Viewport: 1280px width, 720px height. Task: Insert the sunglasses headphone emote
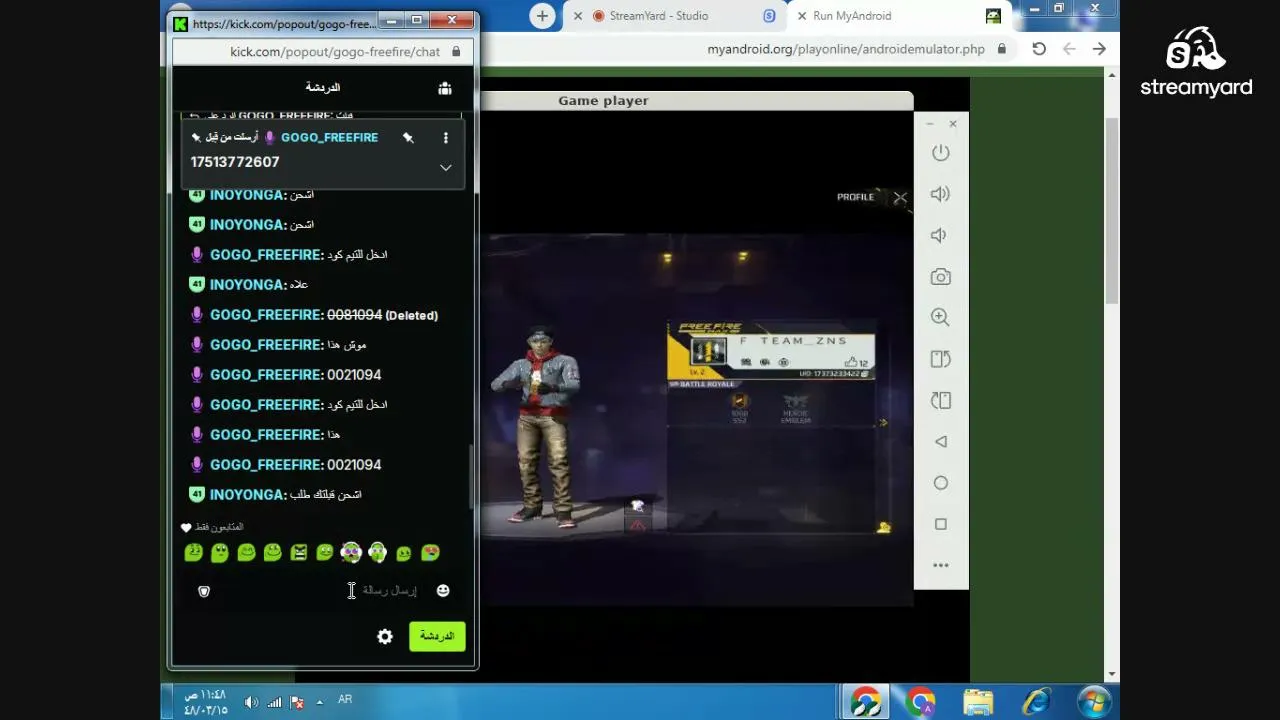[351, 552]
